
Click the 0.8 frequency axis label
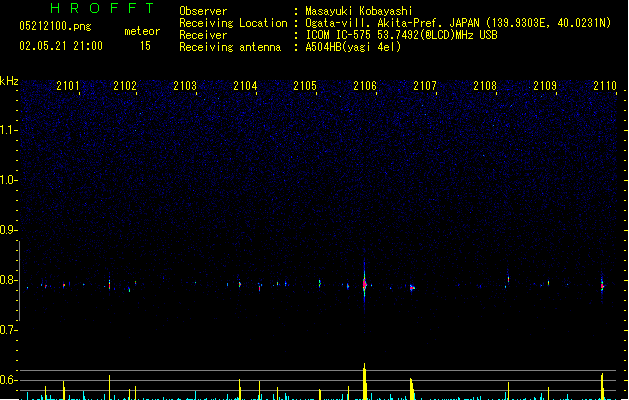coord(9,280)
